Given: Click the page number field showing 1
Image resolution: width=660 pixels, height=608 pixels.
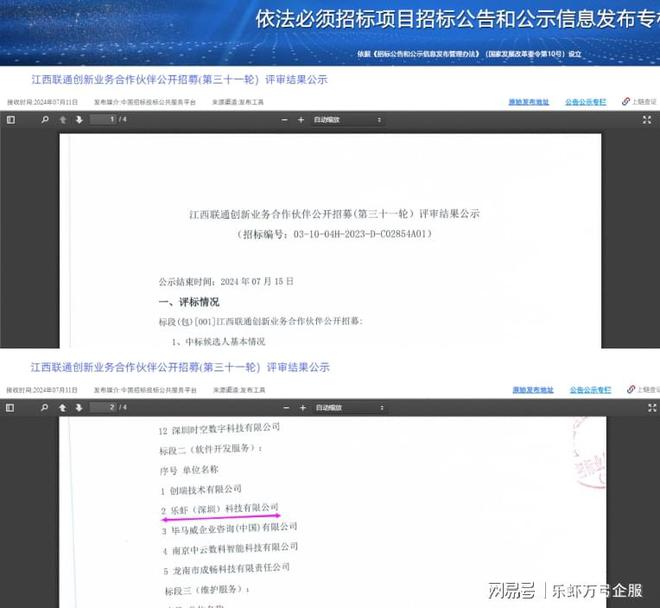Looking at the screenshot, I should click(x=103, y=120).
